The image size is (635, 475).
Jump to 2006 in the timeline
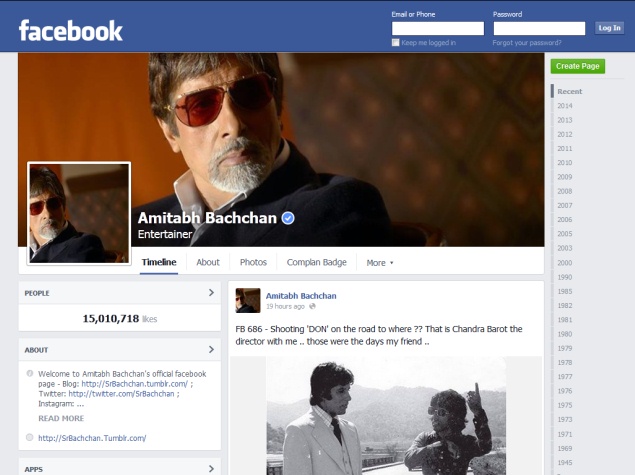point(565,219)
